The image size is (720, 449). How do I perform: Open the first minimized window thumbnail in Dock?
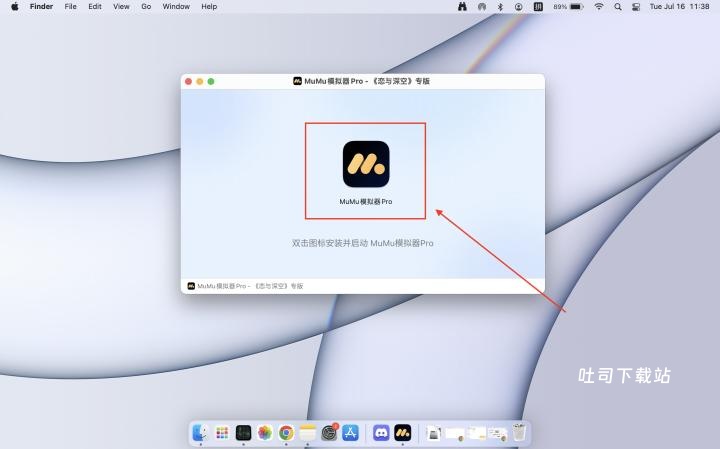point(455,433)
